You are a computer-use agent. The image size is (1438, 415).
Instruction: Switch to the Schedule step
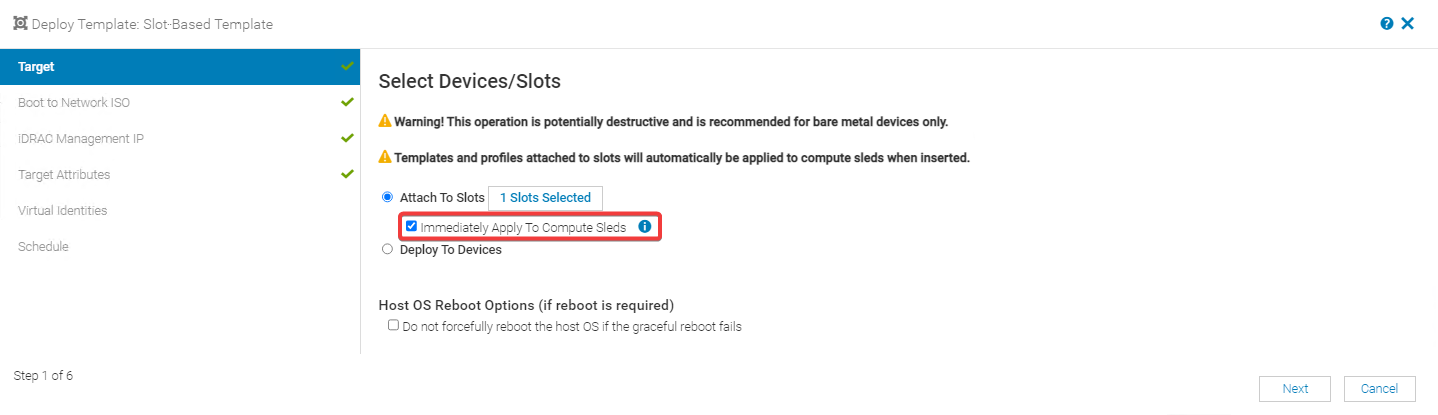[43, 246]
